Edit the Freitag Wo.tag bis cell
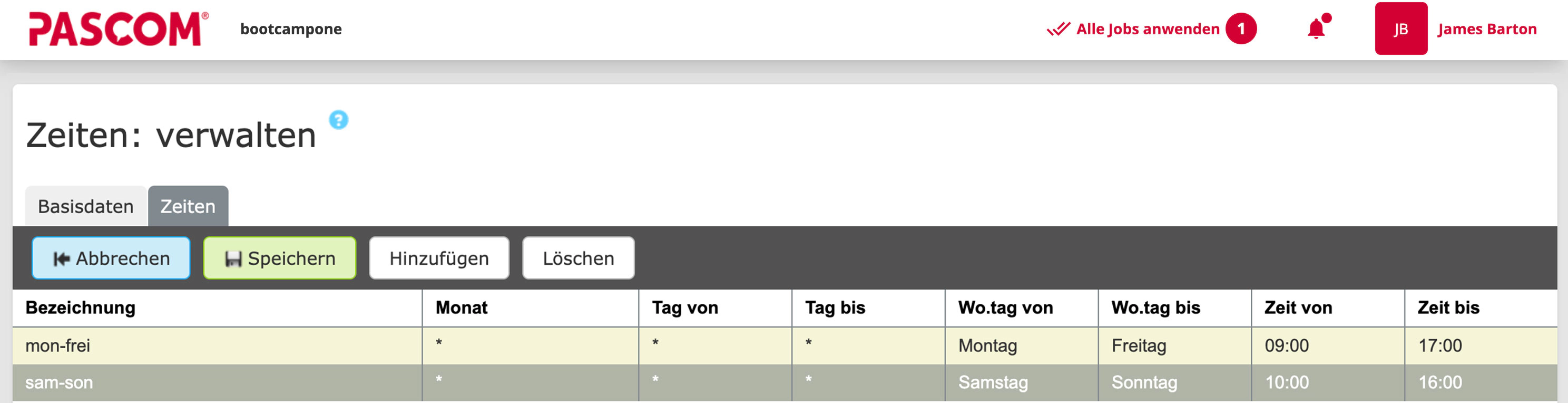Viewport: 1568px width, 403px height. (1138, 346)
